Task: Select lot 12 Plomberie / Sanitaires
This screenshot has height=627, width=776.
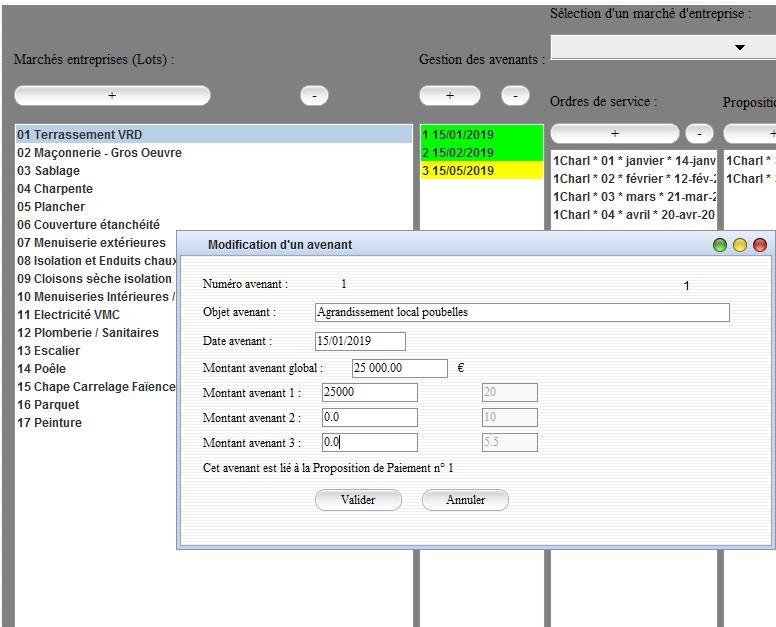Action: 96,333
